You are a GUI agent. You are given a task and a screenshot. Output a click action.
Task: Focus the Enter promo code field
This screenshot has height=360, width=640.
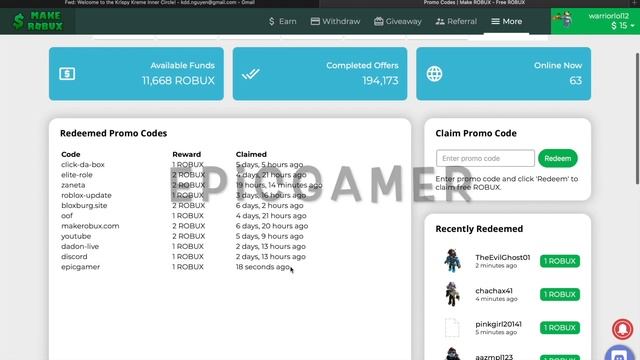[485, 158]
